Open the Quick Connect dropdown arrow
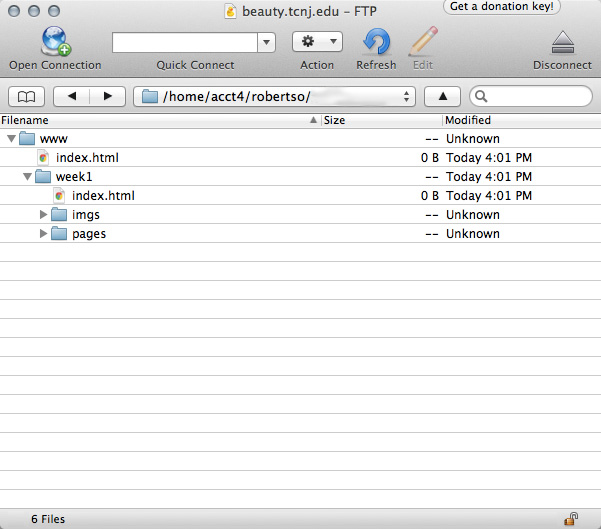601x529 pixels. pos(267,42)
